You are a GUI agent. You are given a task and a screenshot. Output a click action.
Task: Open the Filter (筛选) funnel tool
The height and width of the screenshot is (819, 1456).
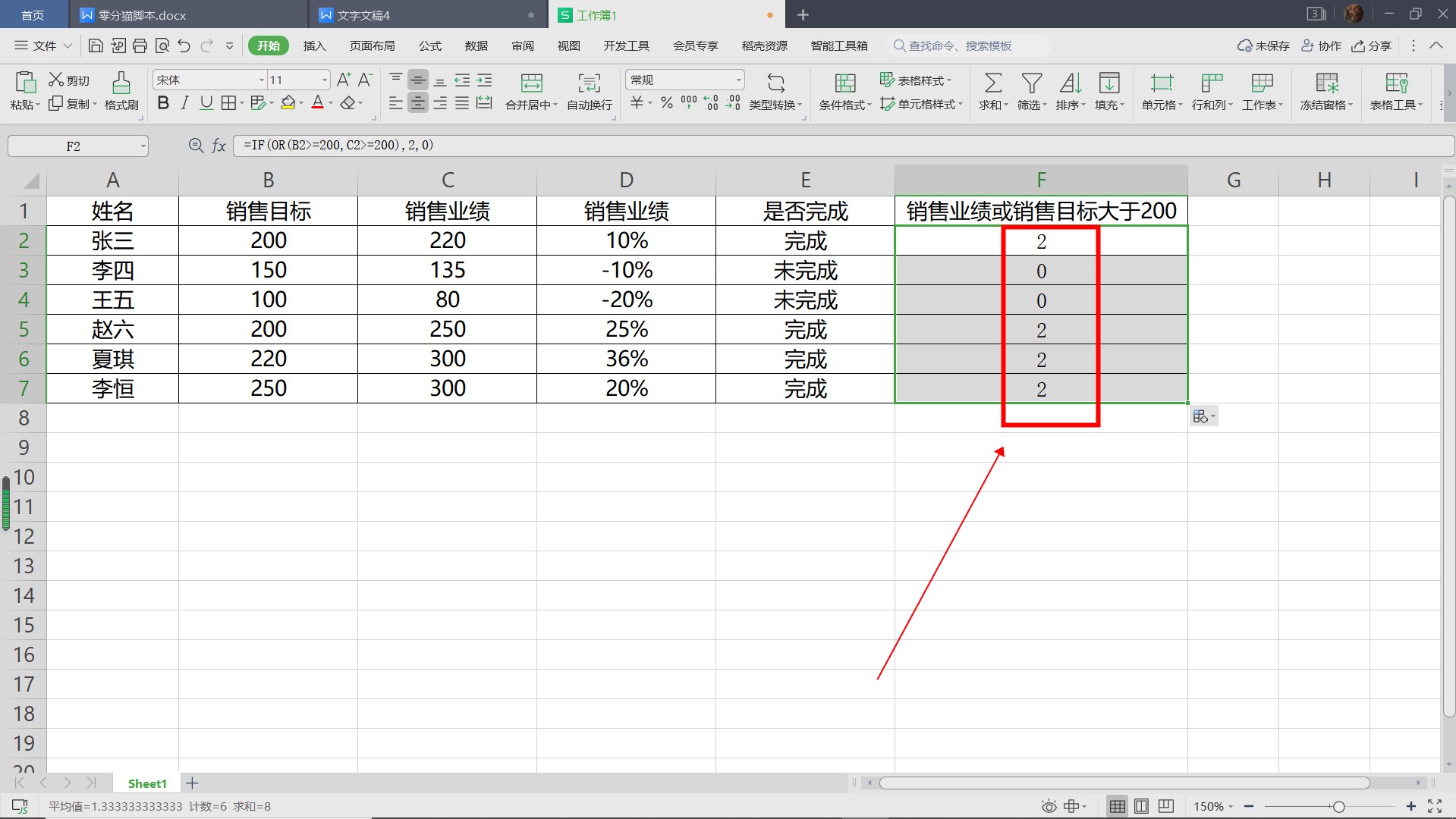pyautogui.click(x=1031, y=83)
